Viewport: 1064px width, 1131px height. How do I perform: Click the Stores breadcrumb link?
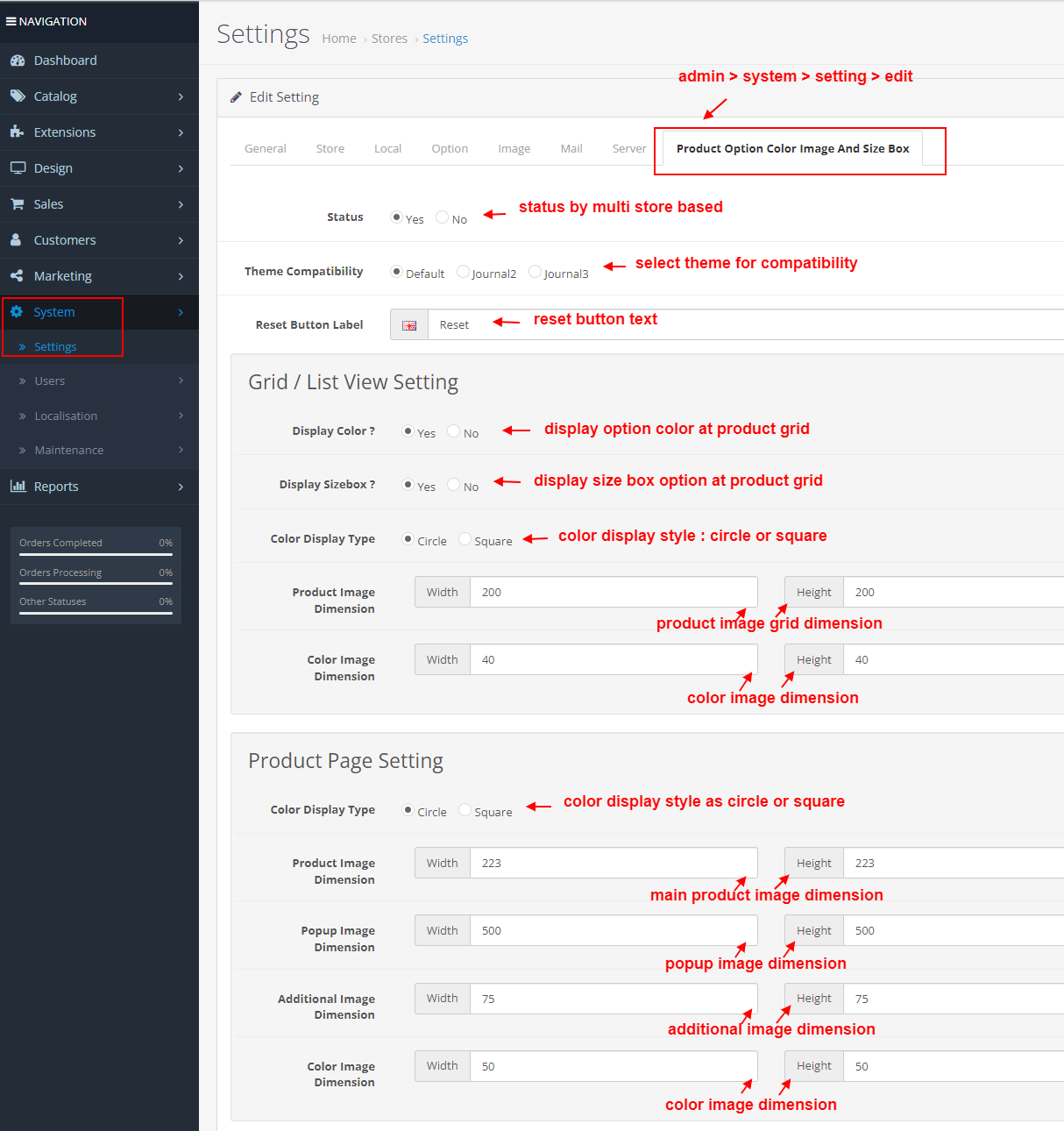click(389, 38)
